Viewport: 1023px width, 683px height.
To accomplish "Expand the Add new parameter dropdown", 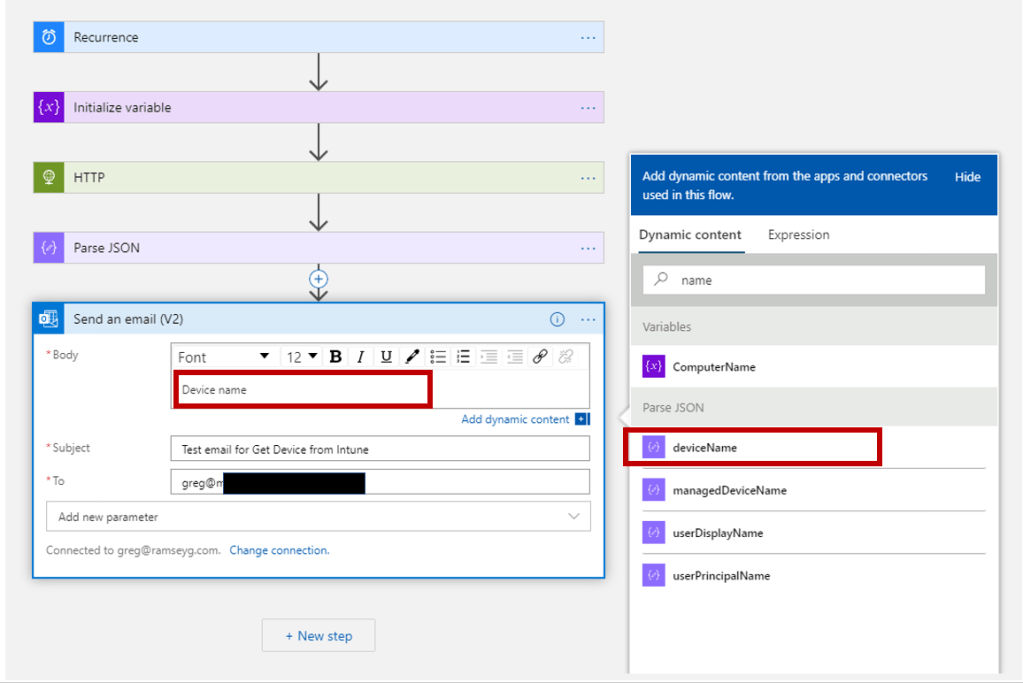I will tap(318, 517).
